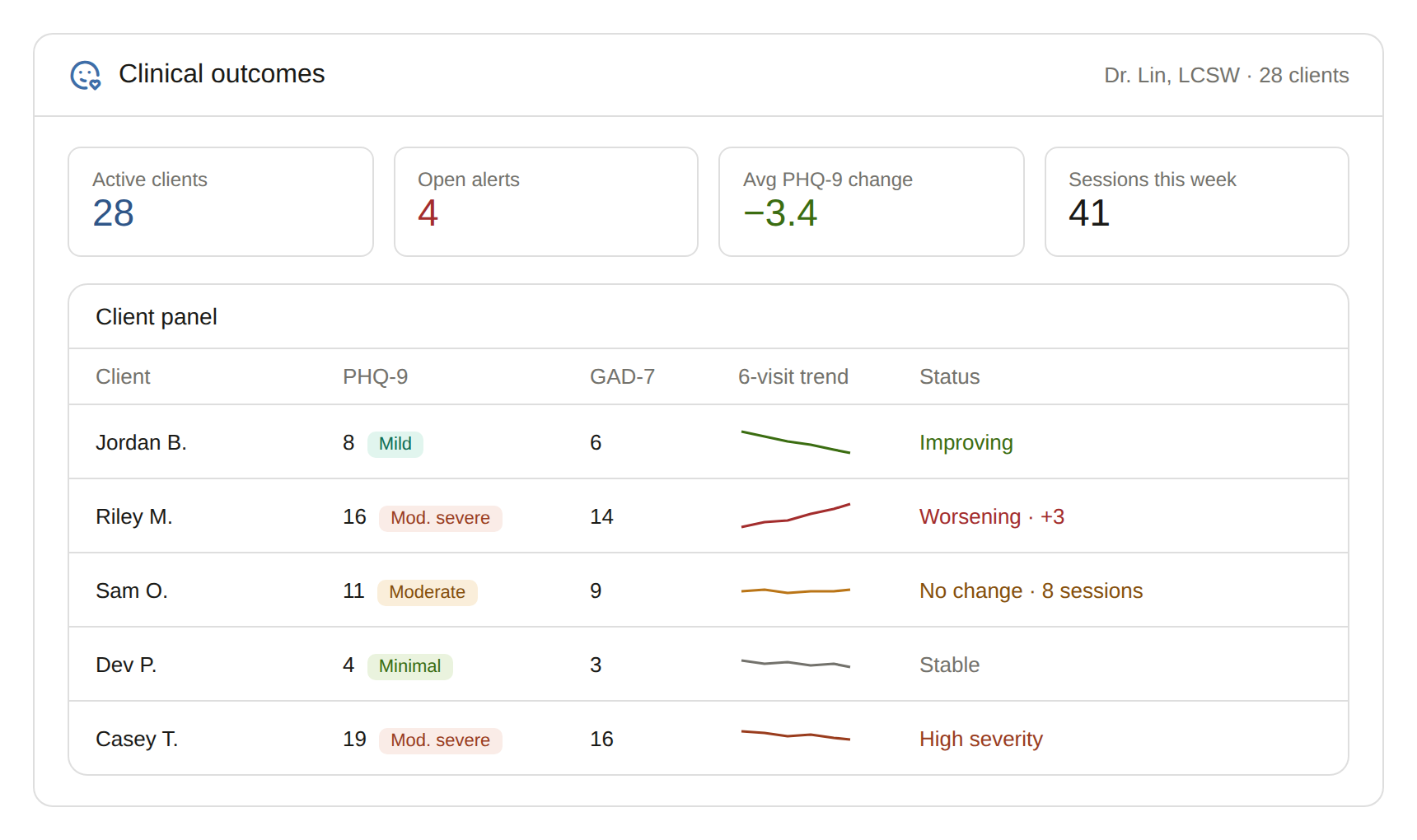Screen dimensions: 1417x840
Task: Sort by the GAD-7 column header
Action: (x=622, y=376)
